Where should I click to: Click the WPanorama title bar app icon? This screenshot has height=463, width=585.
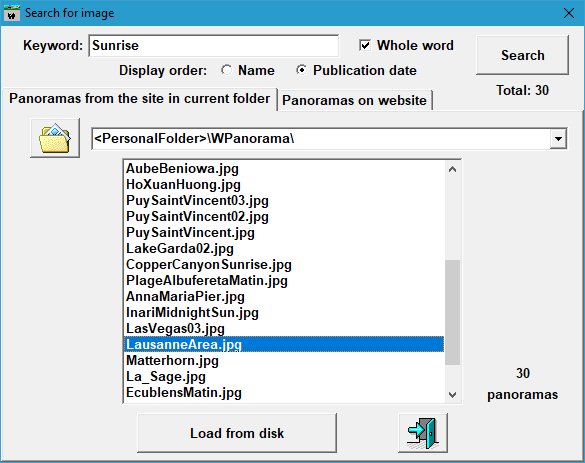12,13
